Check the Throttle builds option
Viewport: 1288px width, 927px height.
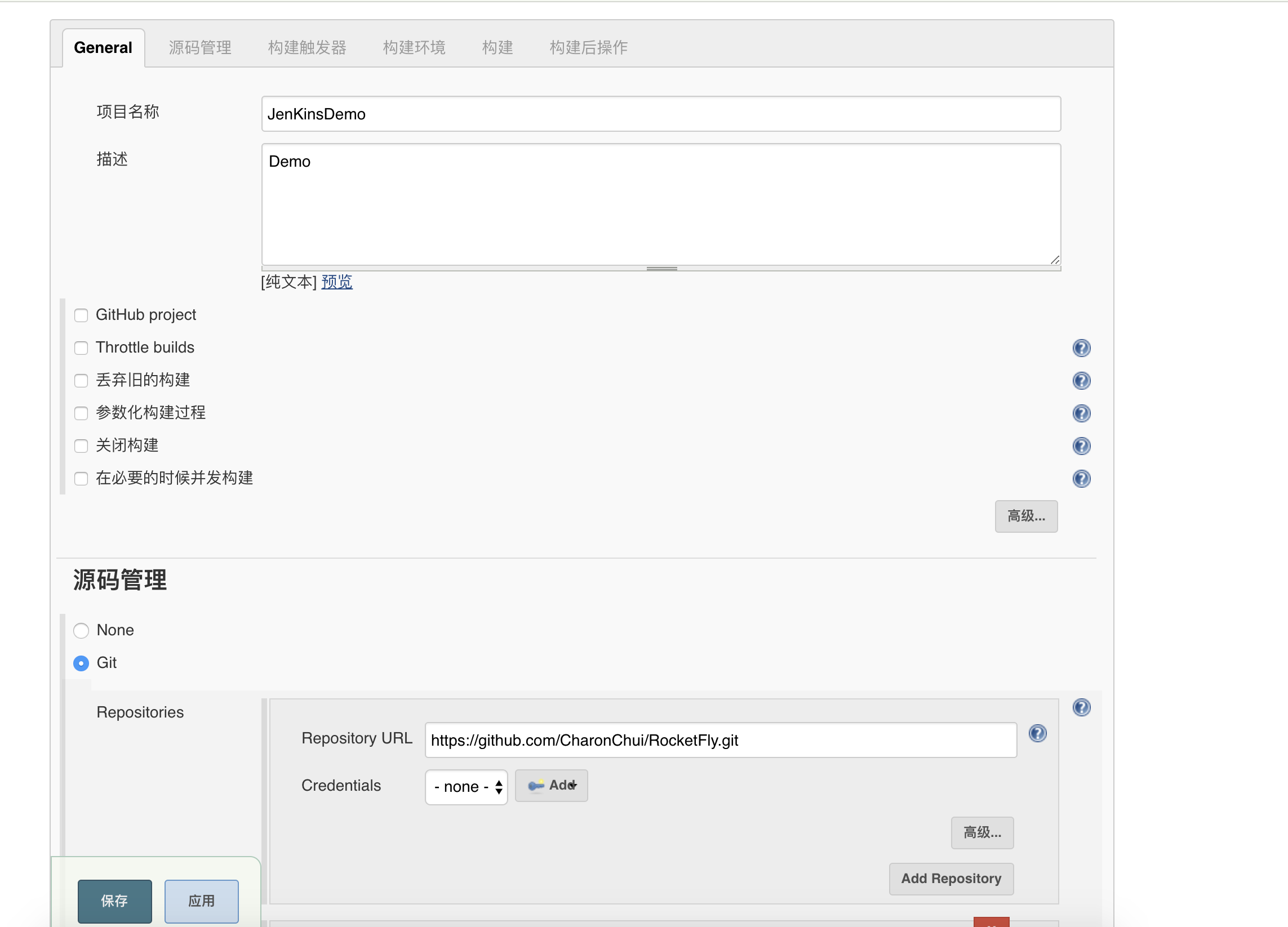(81, 347)
